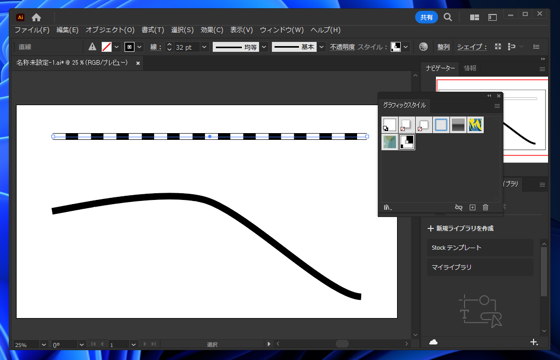Screen dimensions: 560x360
Task: Apply the yellow-blue pattern graphic style
Action: tap(475, 125)
